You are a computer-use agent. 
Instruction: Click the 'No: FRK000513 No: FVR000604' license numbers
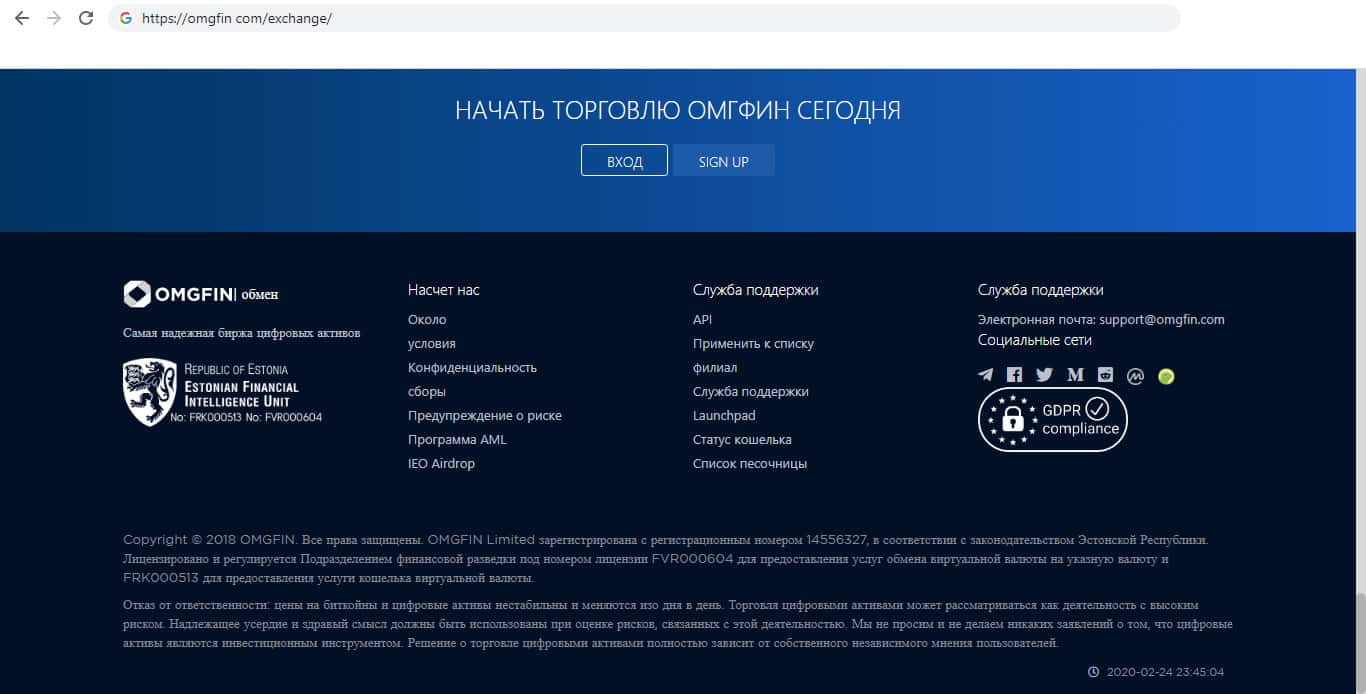pos(246,417)
